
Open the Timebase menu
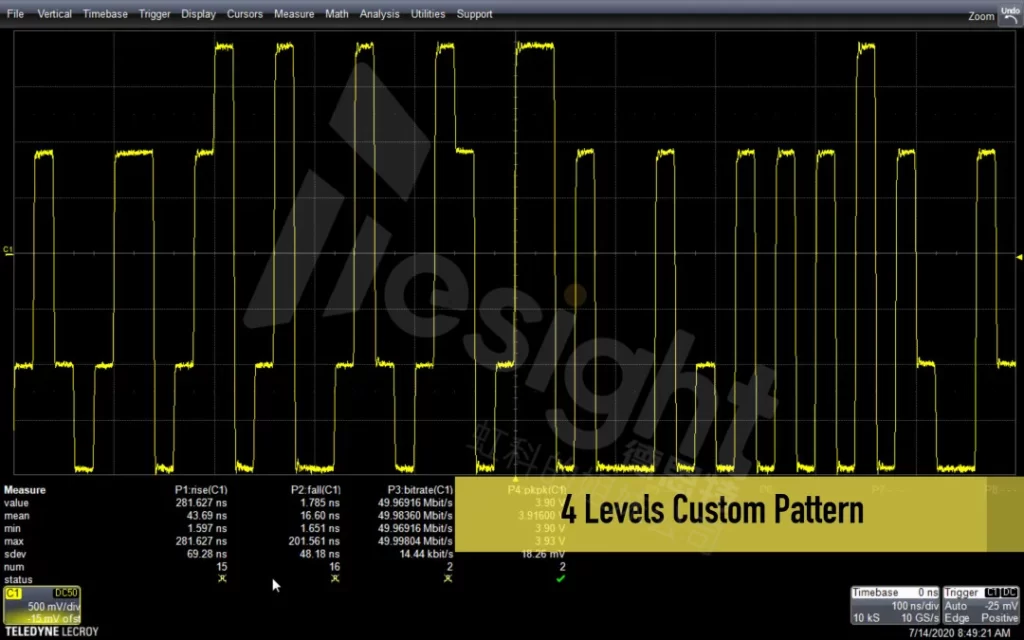coord(105,14)
